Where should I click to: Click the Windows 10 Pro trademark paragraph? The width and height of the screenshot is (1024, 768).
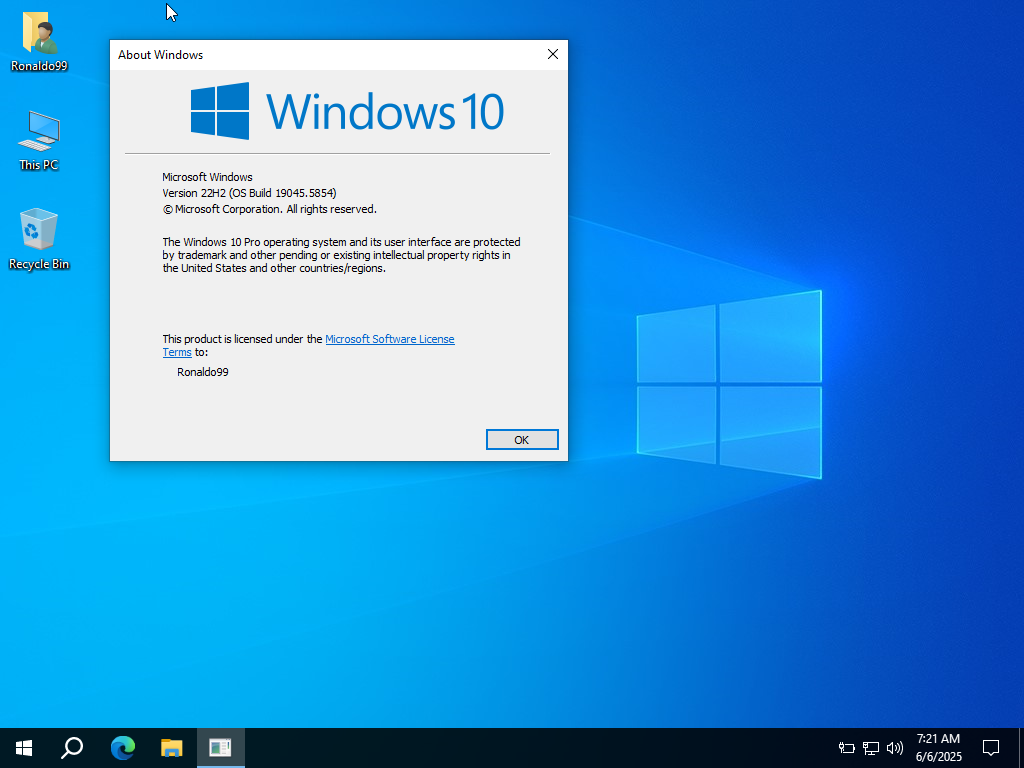(x=342, y=255)
